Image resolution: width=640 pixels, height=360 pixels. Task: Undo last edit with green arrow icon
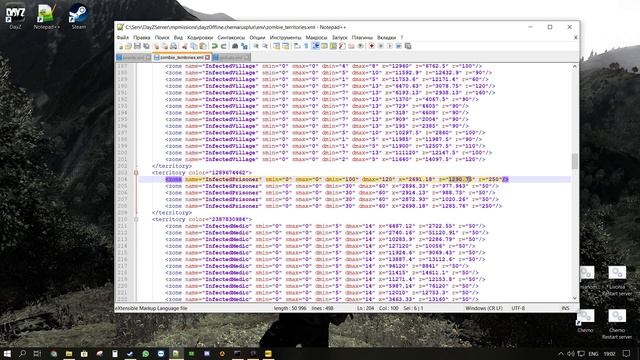pyautogui.click(x=214, y=46)
